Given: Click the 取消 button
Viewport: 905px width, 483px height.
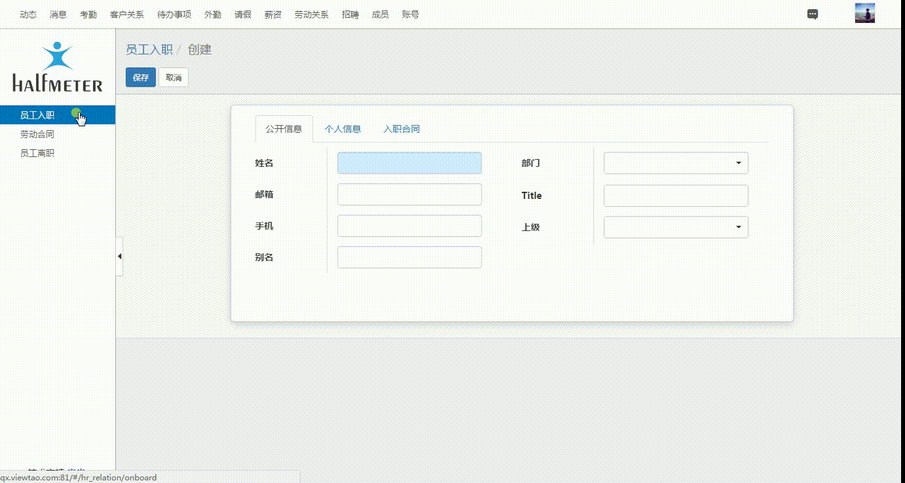Looking at the screenshot, I should pyautogui.click(x=174, y=77).
